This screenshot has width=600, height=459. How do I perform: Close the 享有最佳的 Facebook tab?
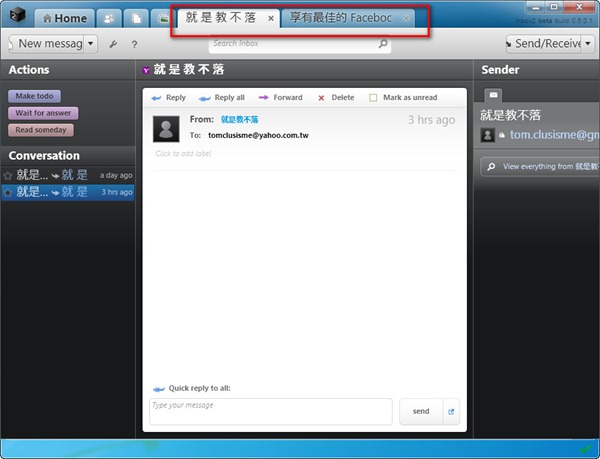(406, 18)
